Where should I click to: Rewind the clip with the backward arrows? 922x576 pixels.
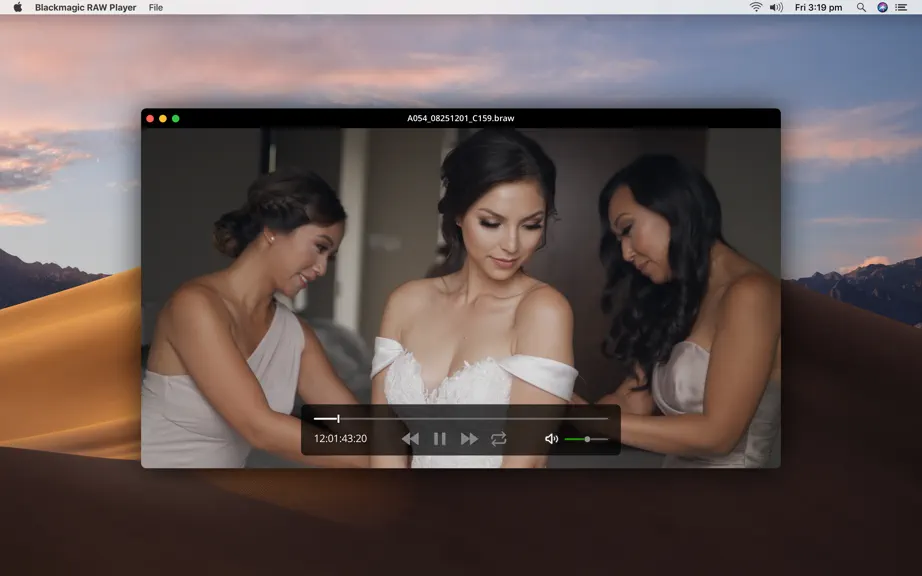click(410, 438)
